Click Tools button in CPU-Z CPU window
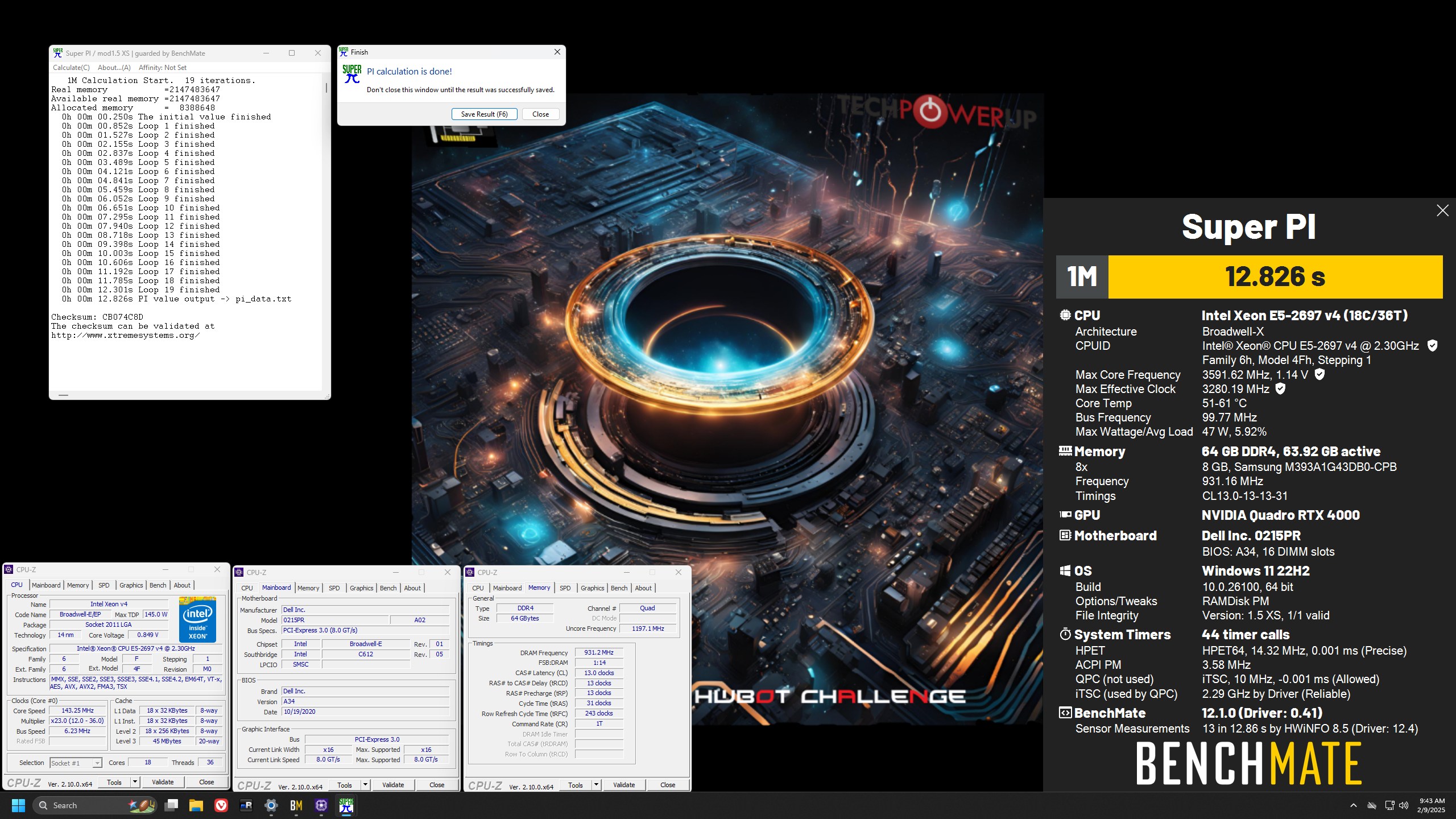 click(114, 782)
